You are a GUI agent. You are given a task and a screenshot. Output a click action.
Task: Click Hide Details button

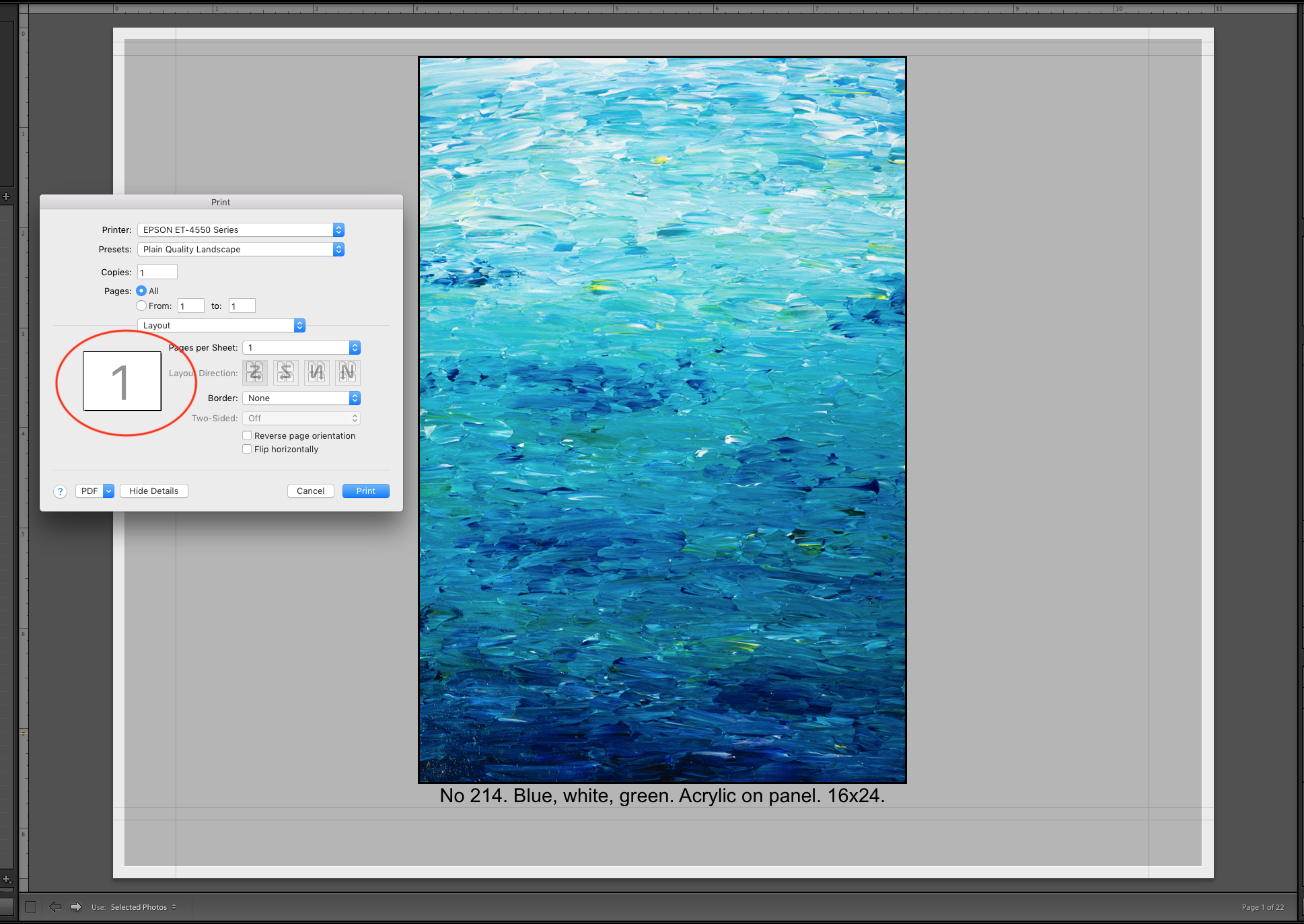(x=153, y=491)
